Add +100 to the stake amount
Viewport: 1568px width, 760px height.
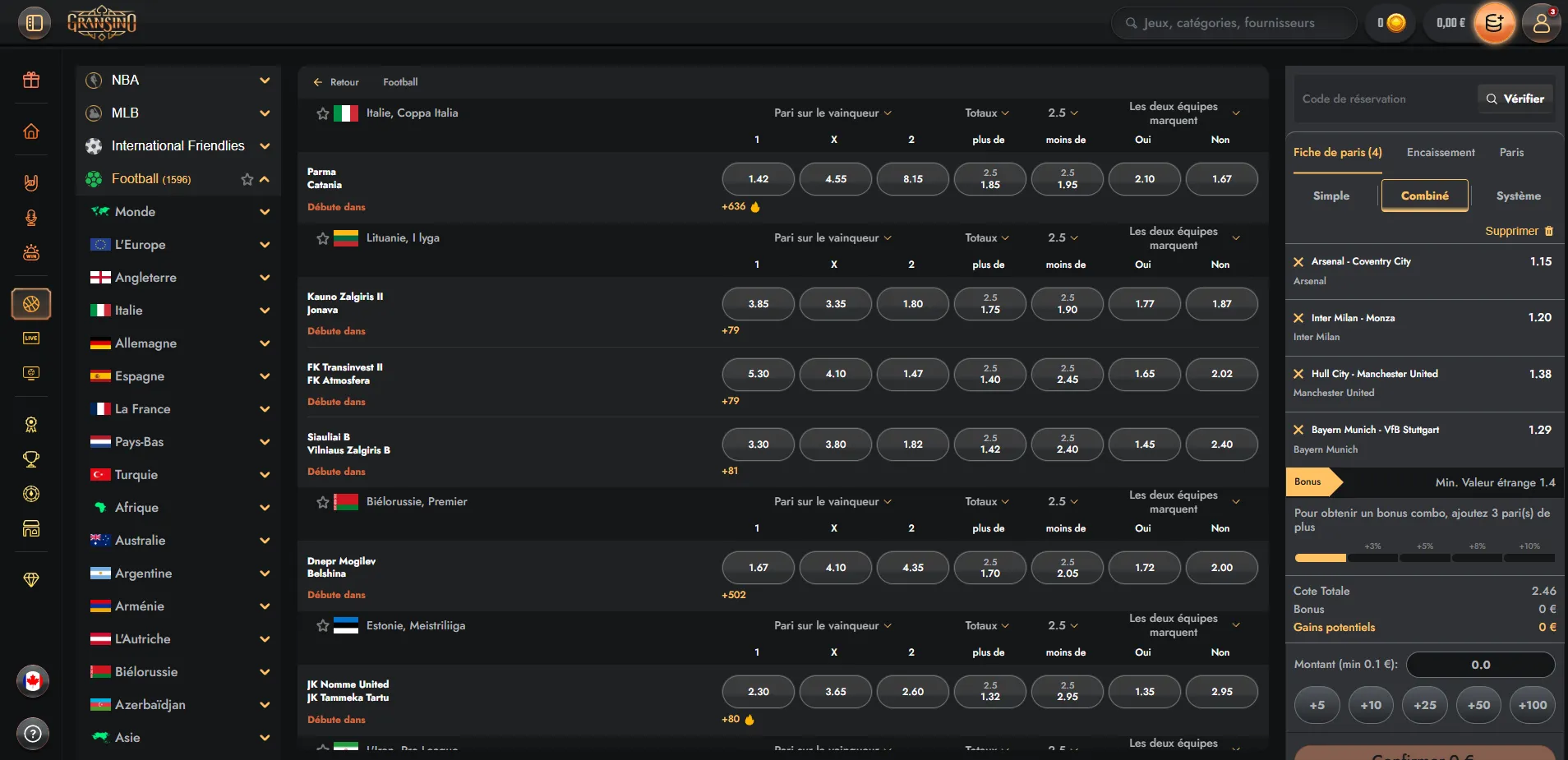[1533, 706]
